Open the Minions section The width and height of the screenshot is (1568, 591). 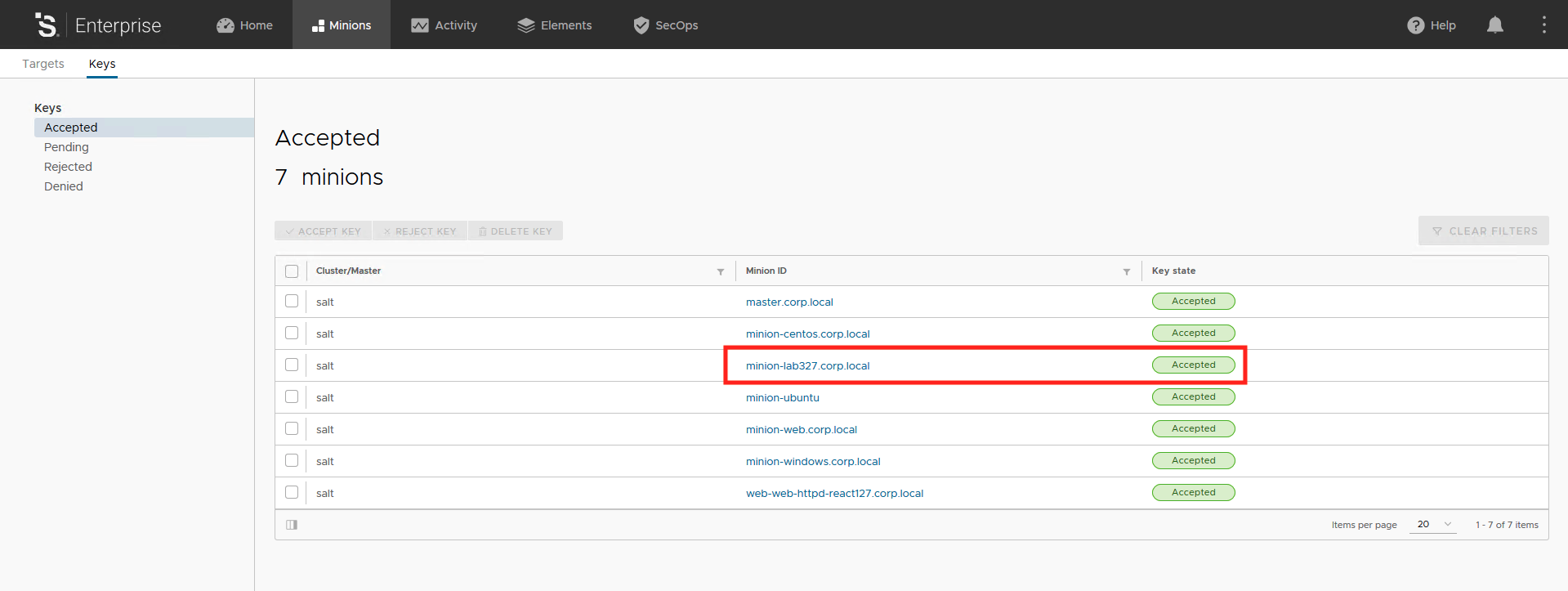(342, 25)
